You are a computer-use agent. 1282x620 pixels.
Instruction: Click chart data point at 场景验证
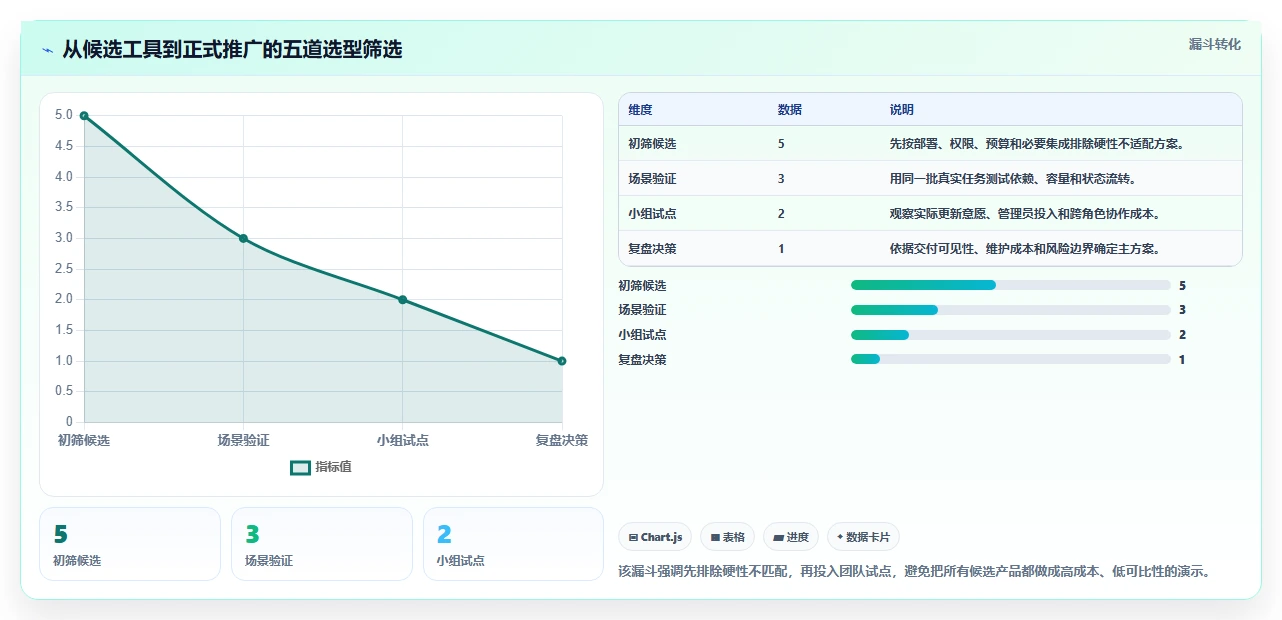(243, 238)
